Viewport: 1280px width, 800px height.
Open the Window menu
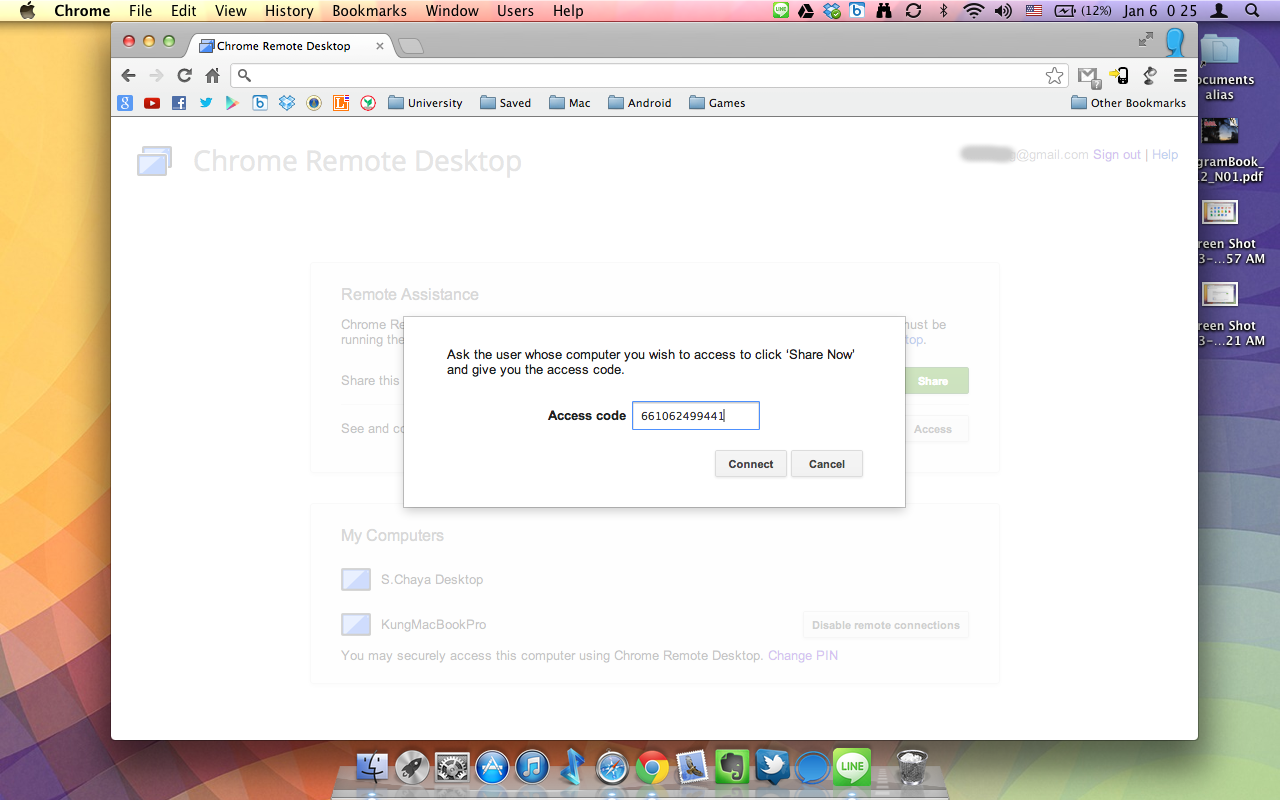pyautogui.click(x=452, y=10)
